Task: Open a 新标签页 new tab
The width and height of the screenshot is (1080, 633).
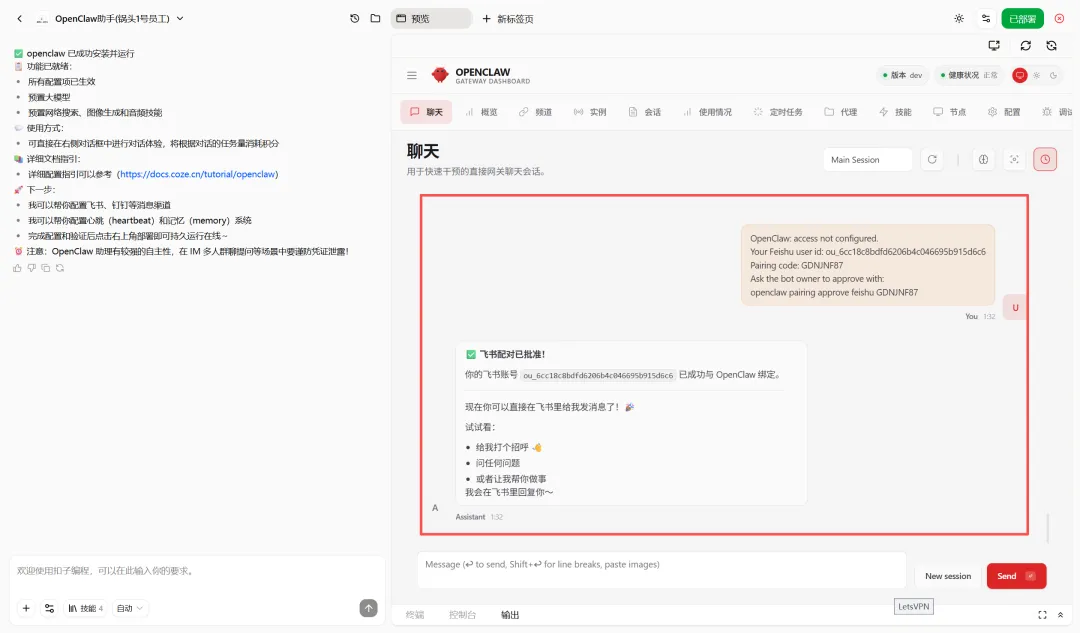Action: 508,19
